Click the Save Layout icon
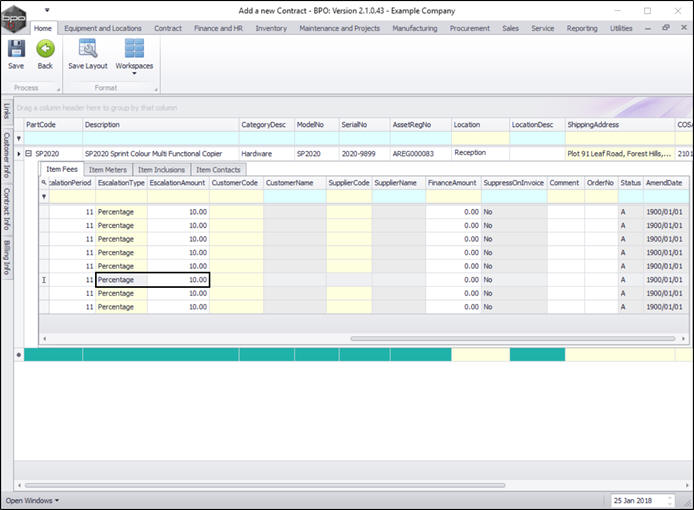This screenshot has height=510, width=694. (88, 49)
